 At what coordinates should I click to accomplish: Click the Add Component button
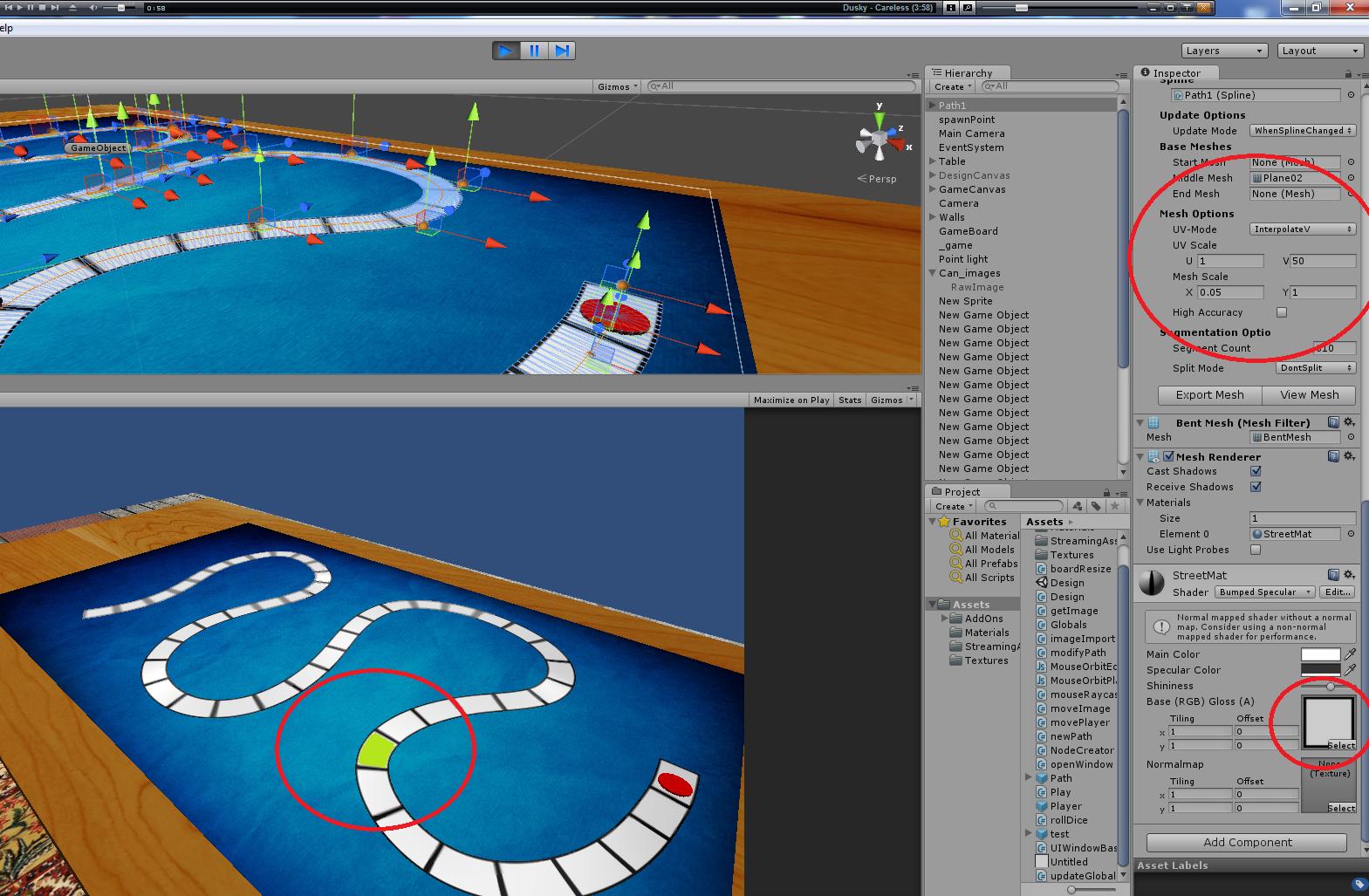[1247, 843]
